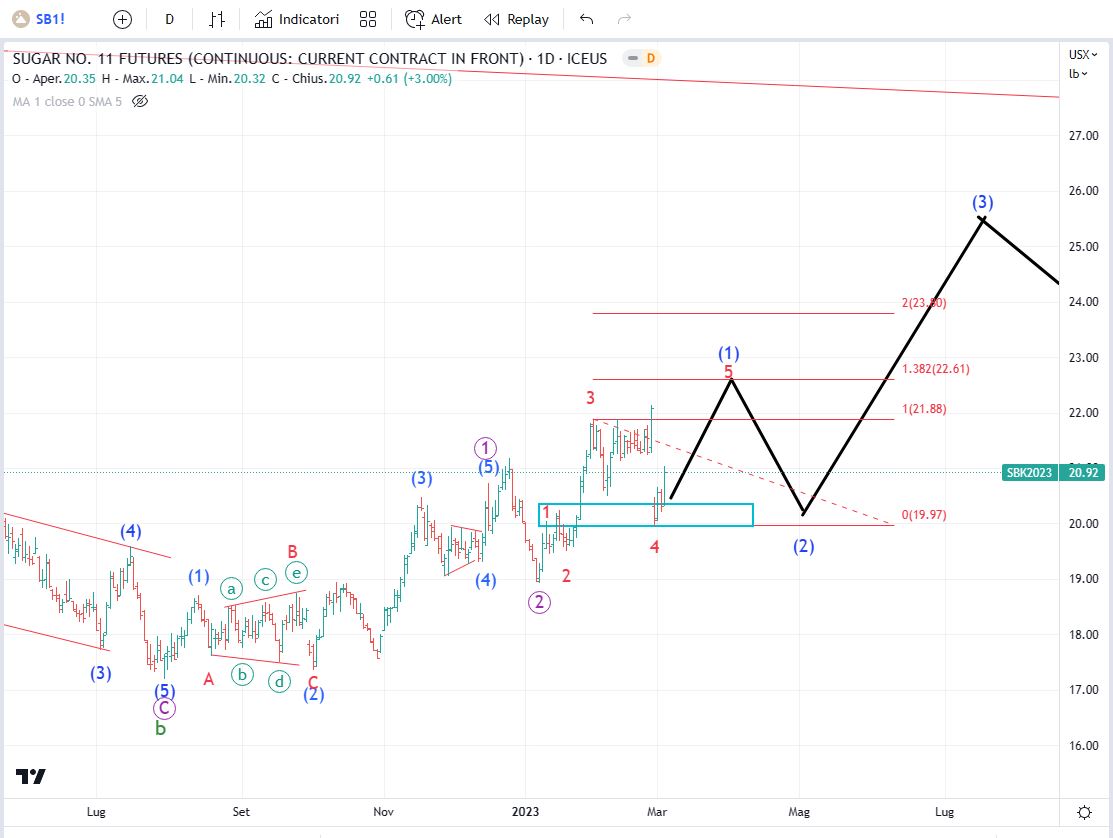Select the teal circled c label
1113x838 pixels.
tap(265, 580)
